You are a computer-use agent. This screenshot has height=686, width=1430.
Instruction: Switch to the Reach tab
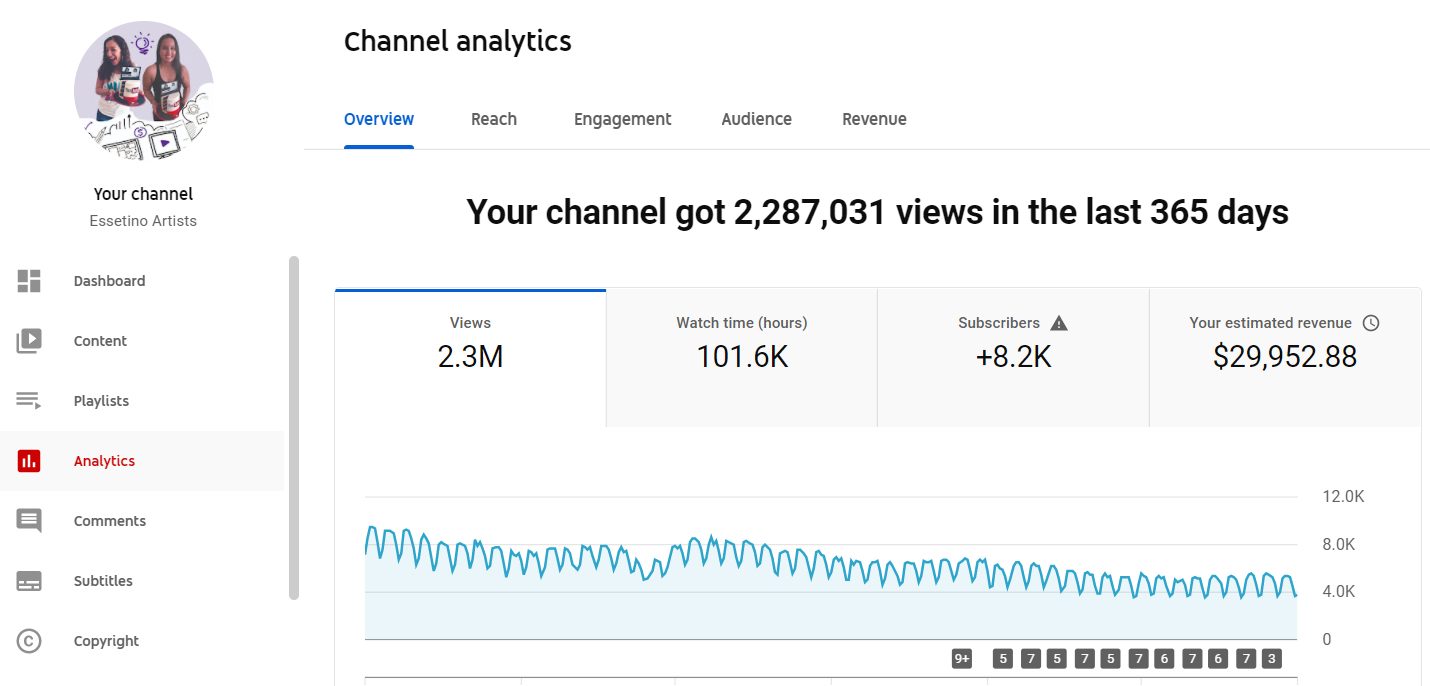(494, 119)
